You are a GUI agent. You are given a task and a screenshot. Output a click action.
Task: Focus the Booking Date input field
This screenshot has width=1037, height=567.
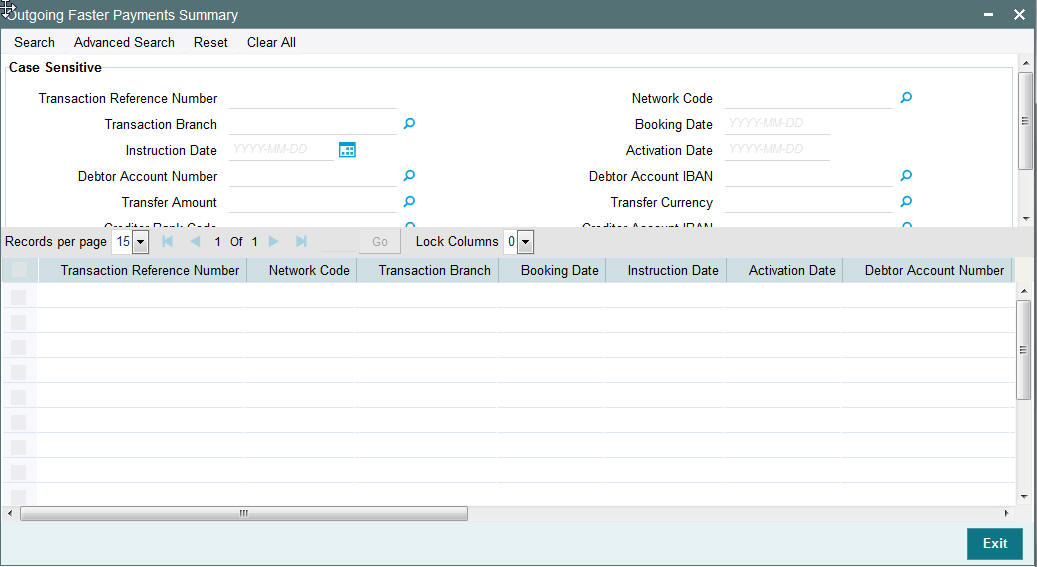pyautogui.click(x=777, y=124)
